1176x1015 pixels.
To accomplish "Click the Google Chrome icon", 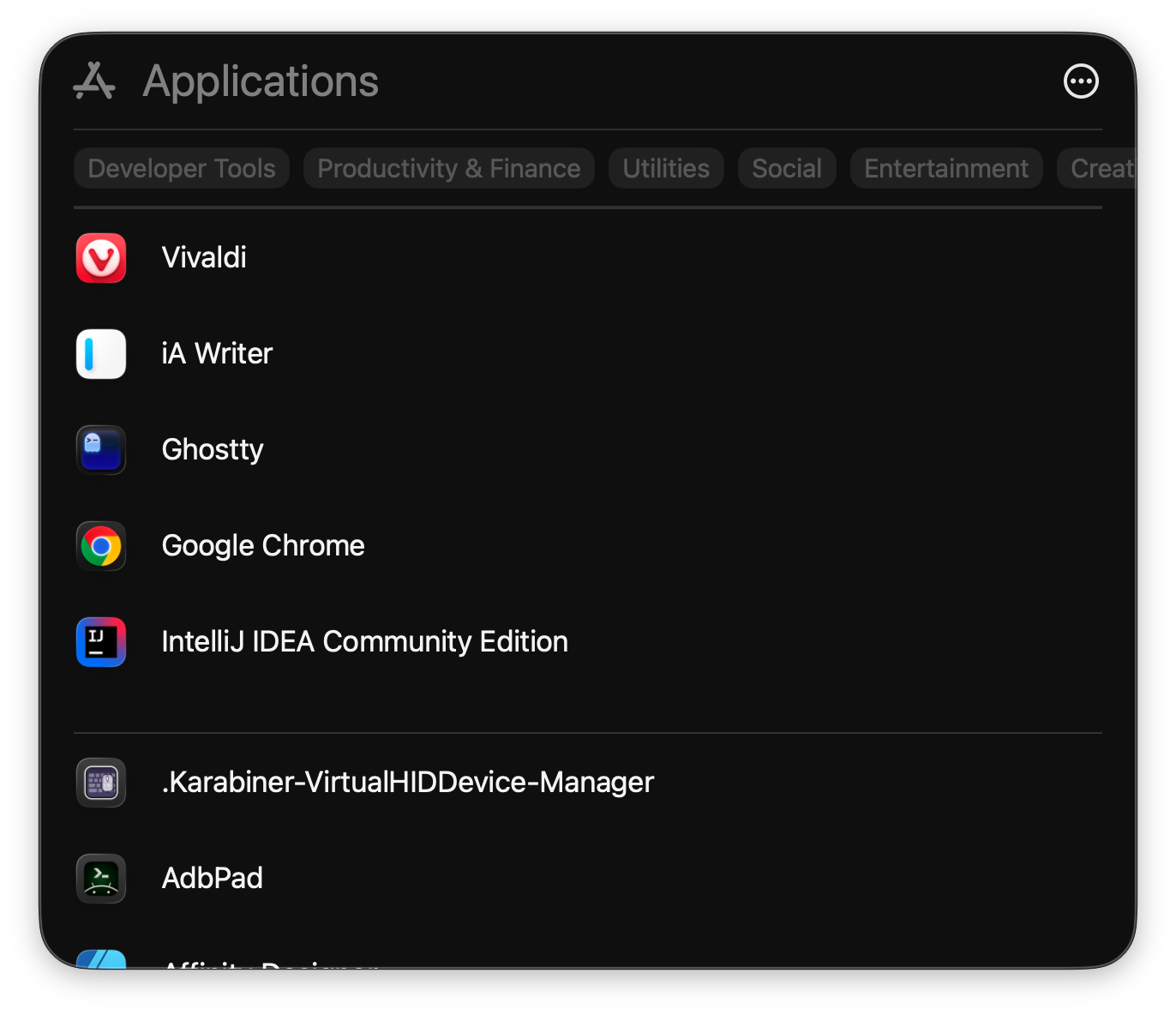I will [101, 546].
